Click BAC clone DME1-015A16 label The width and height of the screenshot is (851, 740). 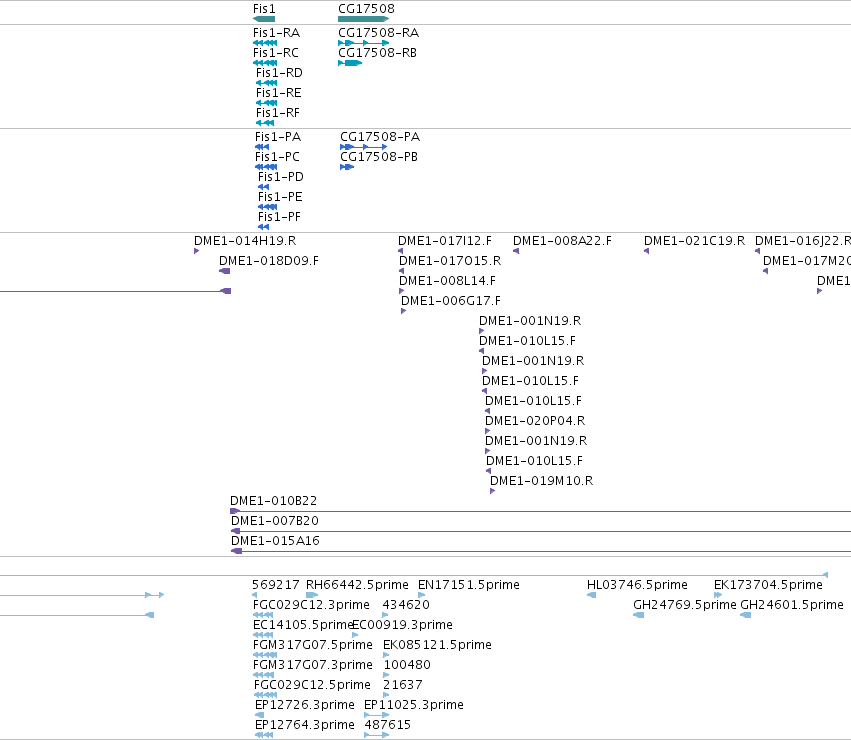pos(275,541)
